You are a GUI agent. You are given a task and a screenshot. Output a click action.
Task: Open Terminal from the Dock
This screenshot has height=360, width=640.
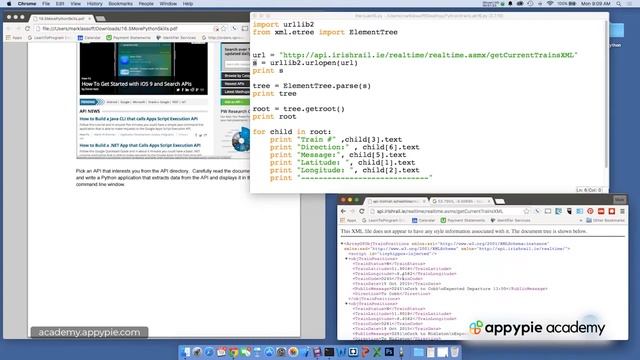coord(329,352)
